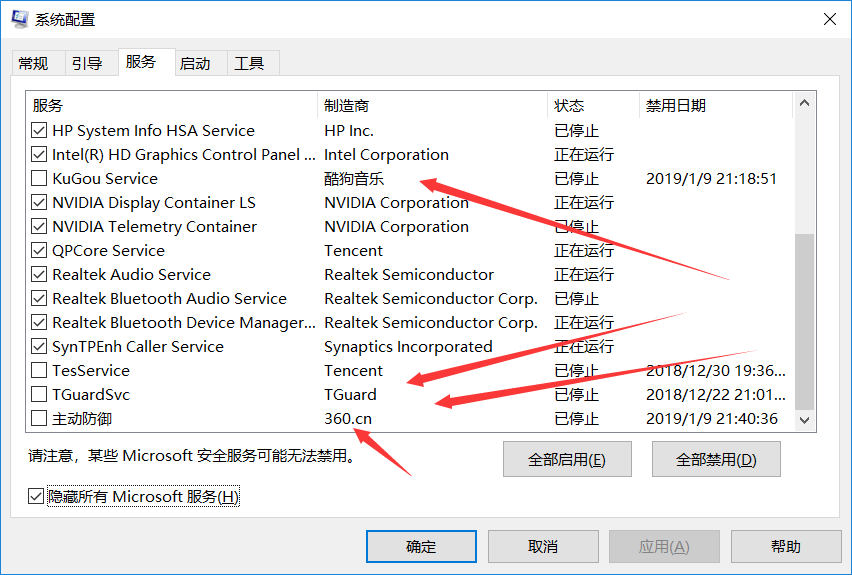Uncheck the QPCore Service checkbox
The image size is (852, 575).
click(x=39, y=251)
